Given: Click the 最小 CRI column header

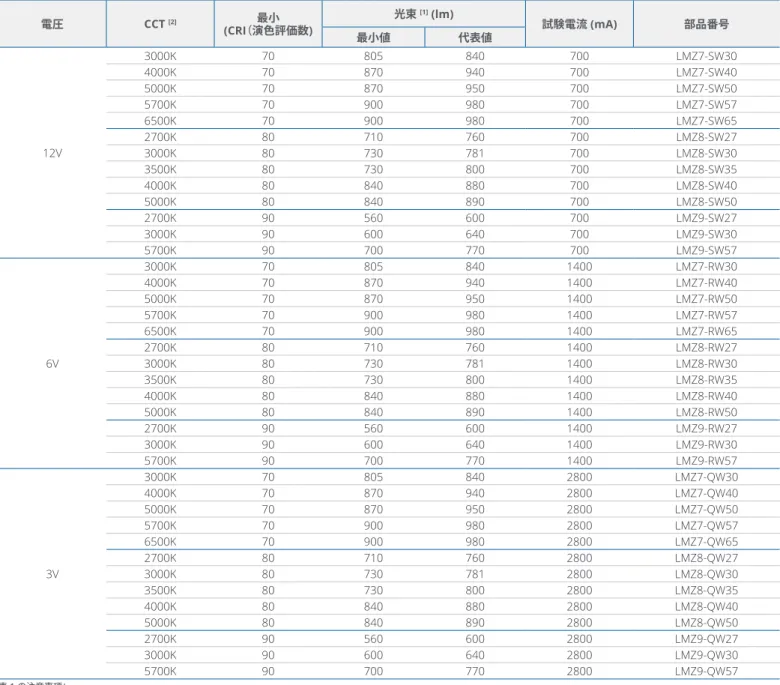Looking at the screenshot, I should coord(268,24).
